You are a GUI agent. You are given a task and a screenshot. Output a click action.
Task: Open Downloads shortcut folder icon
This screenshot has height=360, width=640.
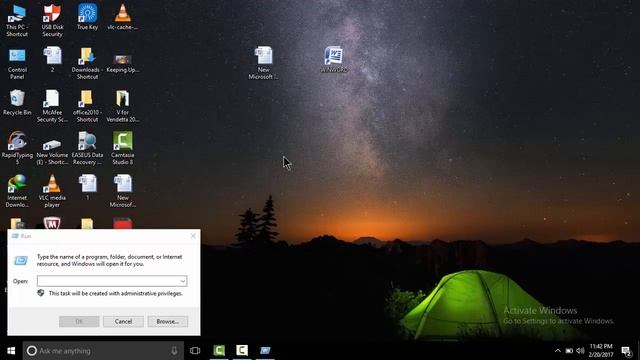tap(87, 63)
